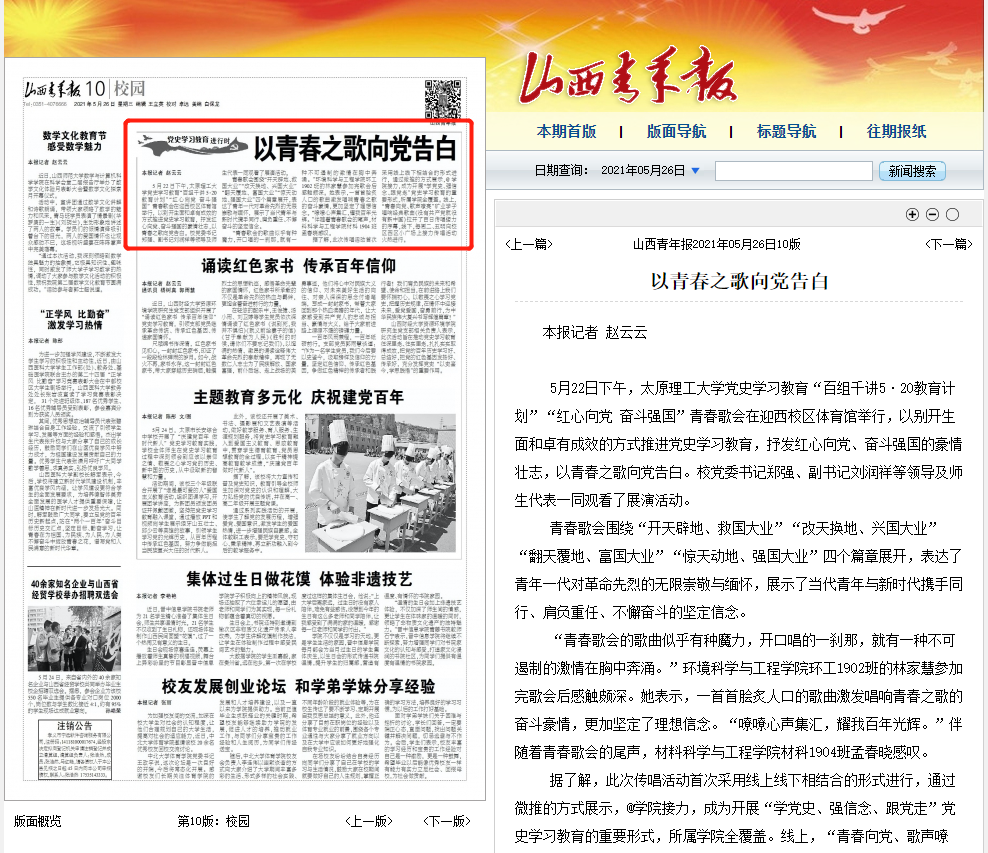This screenshot has width=988, height=853.
Task: Open 标题导航 title navigation menu
Action: coord(786,131)
